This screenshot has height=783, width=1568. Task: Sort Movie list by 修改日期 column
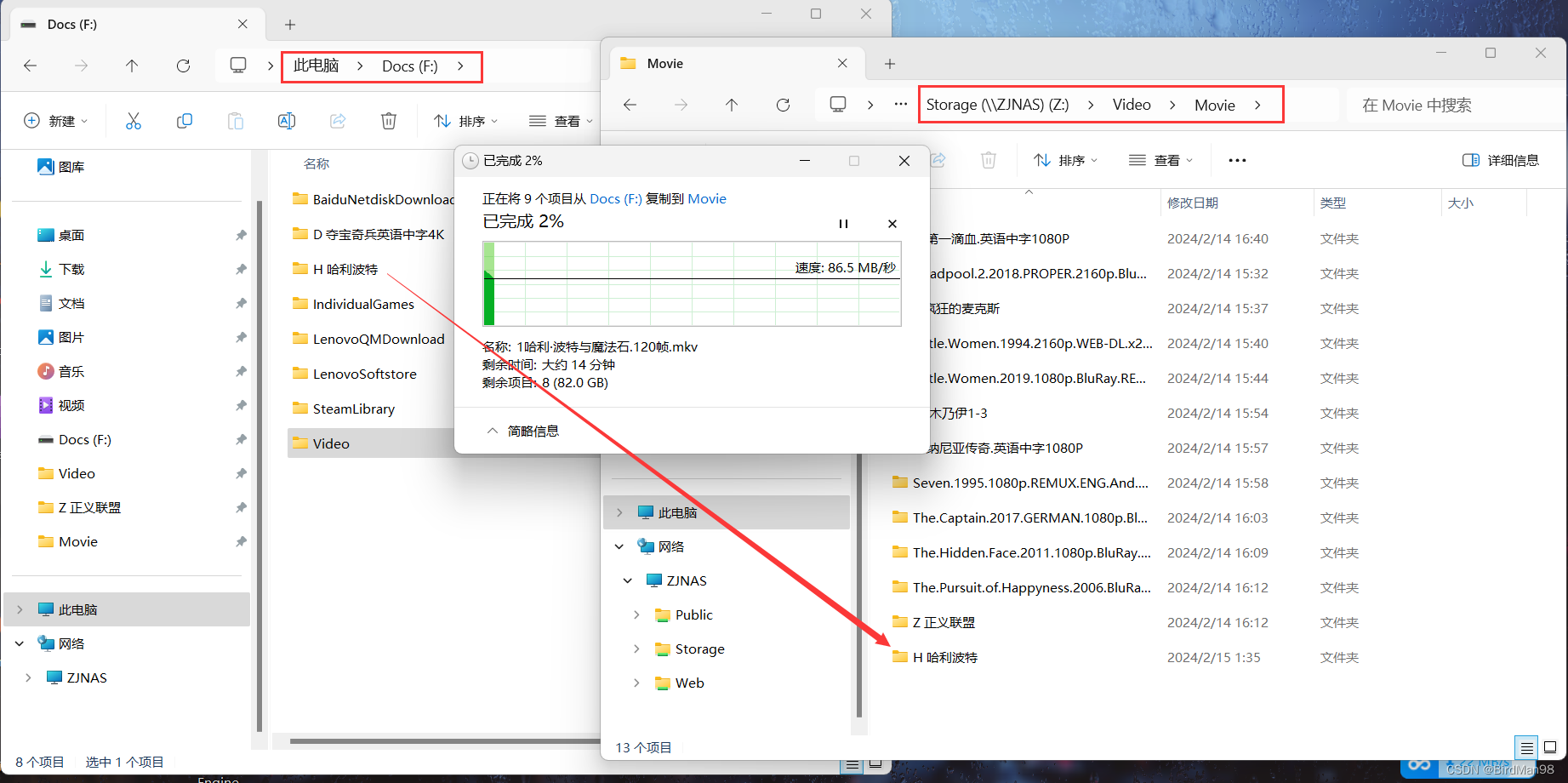[1193, 203]
